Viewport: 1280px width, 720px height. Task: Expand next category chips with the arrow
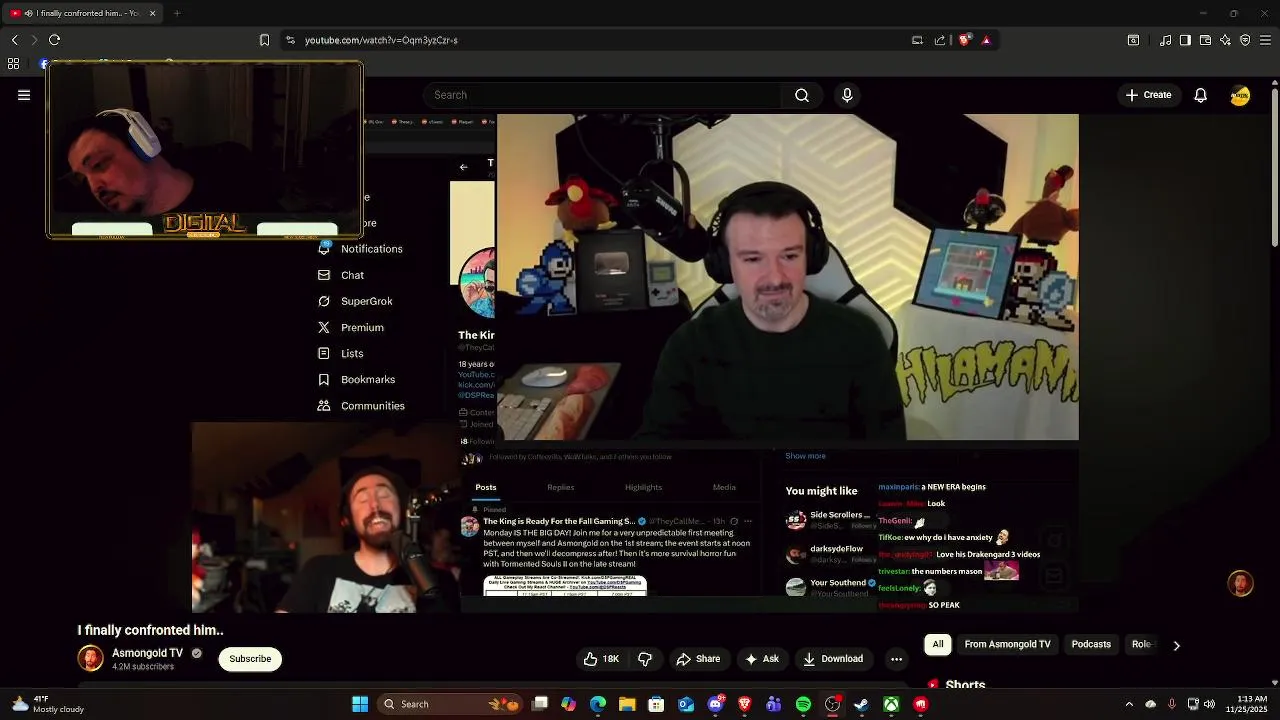click(1176, 645)
